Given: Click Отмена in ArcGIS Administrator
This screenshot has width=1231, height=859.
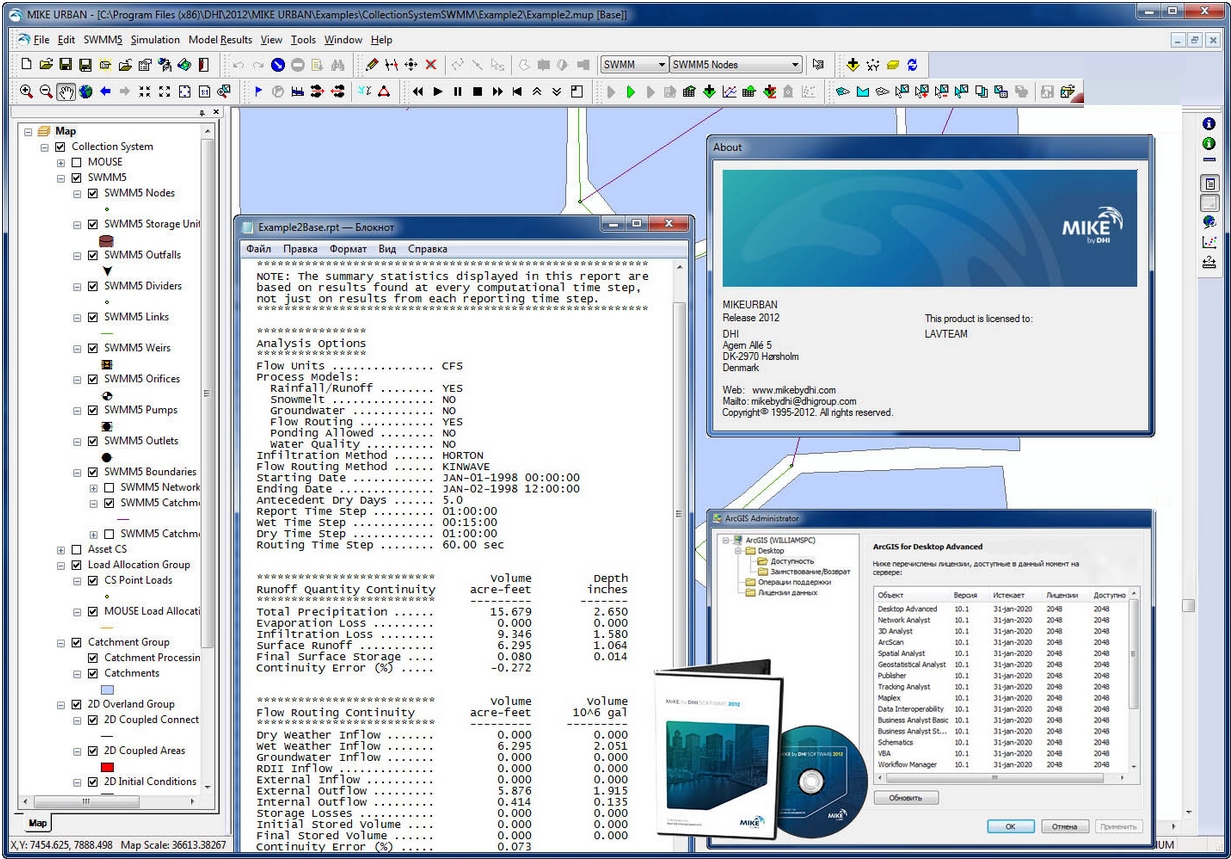Looking at the screenshot, I should 1064,827.
